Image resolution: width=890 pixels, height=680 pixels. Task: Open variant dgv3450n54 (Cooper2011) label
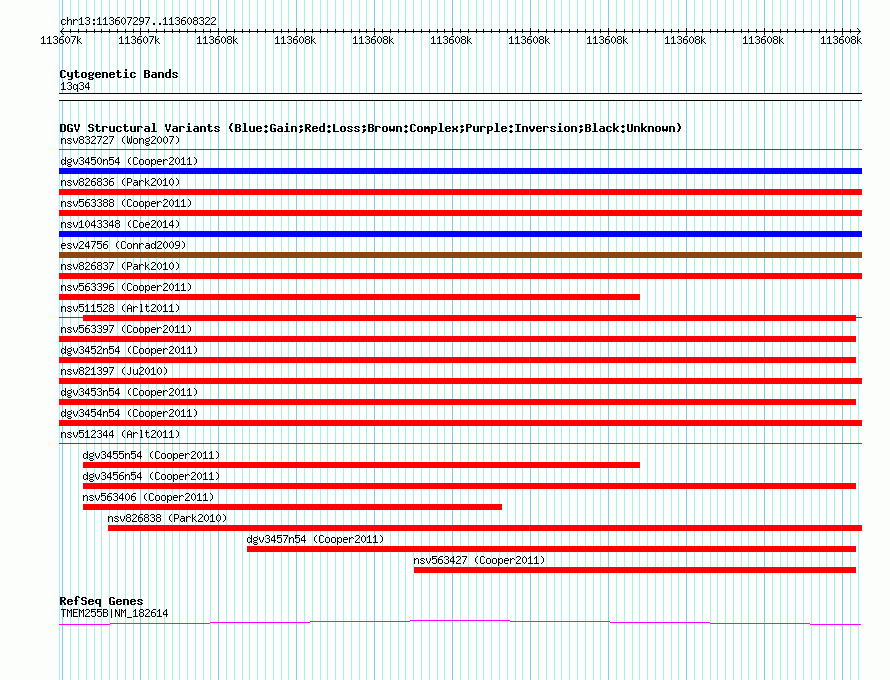point(129,161)
